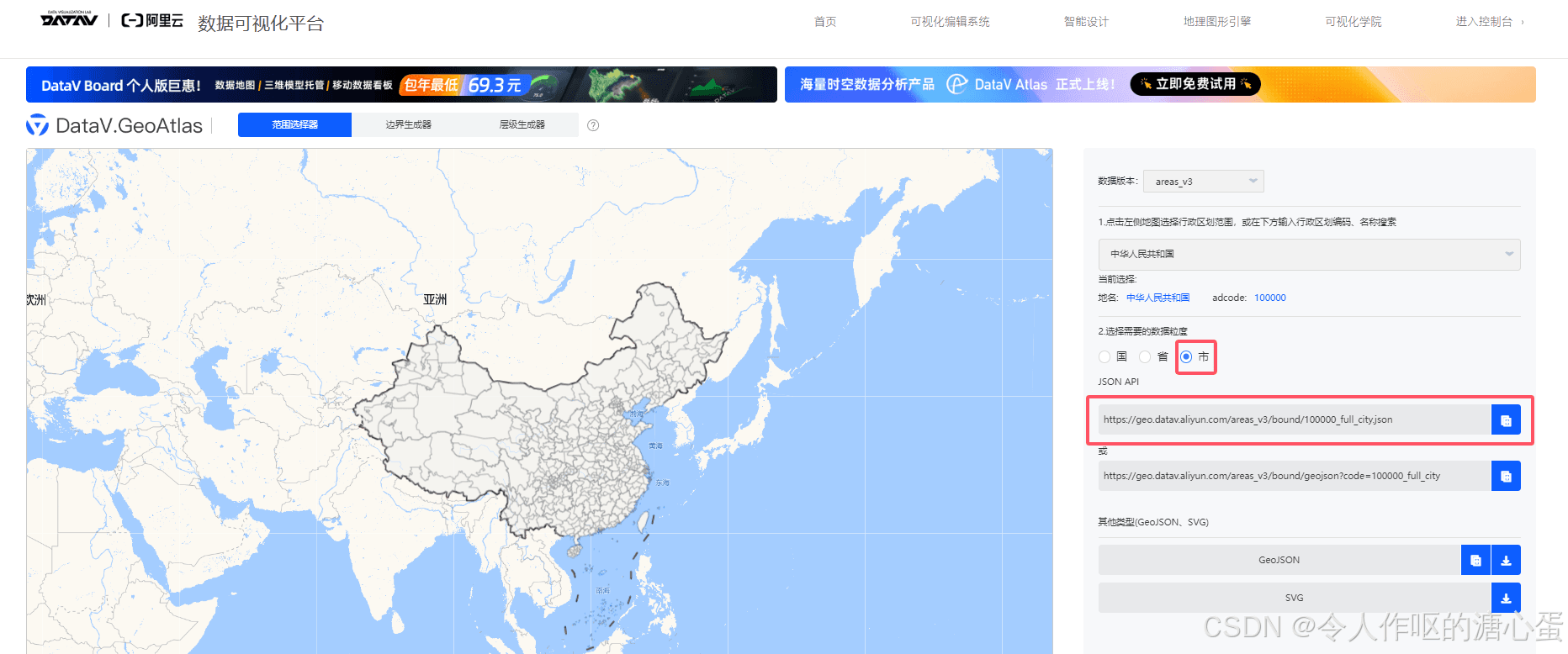Screen dimensions: 1568x654
Task: Click the help question mark icon
Action: pyautogui.click(x=593, y=125)
